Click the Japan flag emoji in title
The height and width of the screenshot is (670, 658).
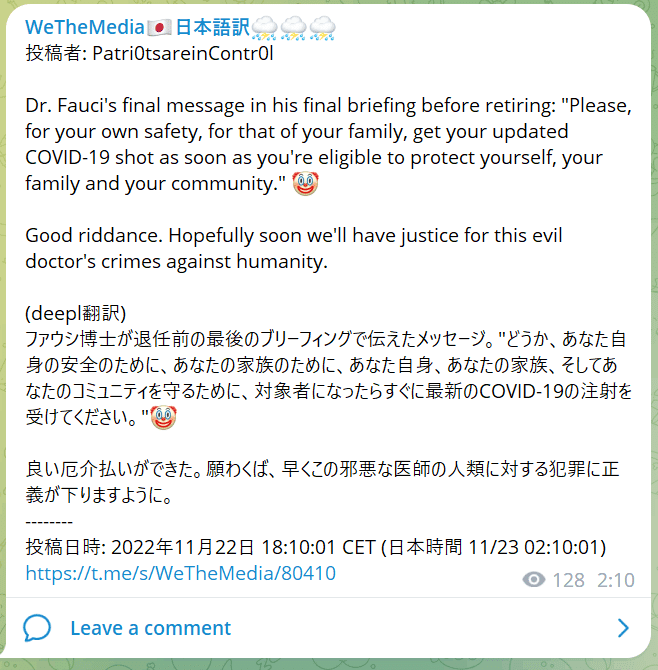(159, 28)
